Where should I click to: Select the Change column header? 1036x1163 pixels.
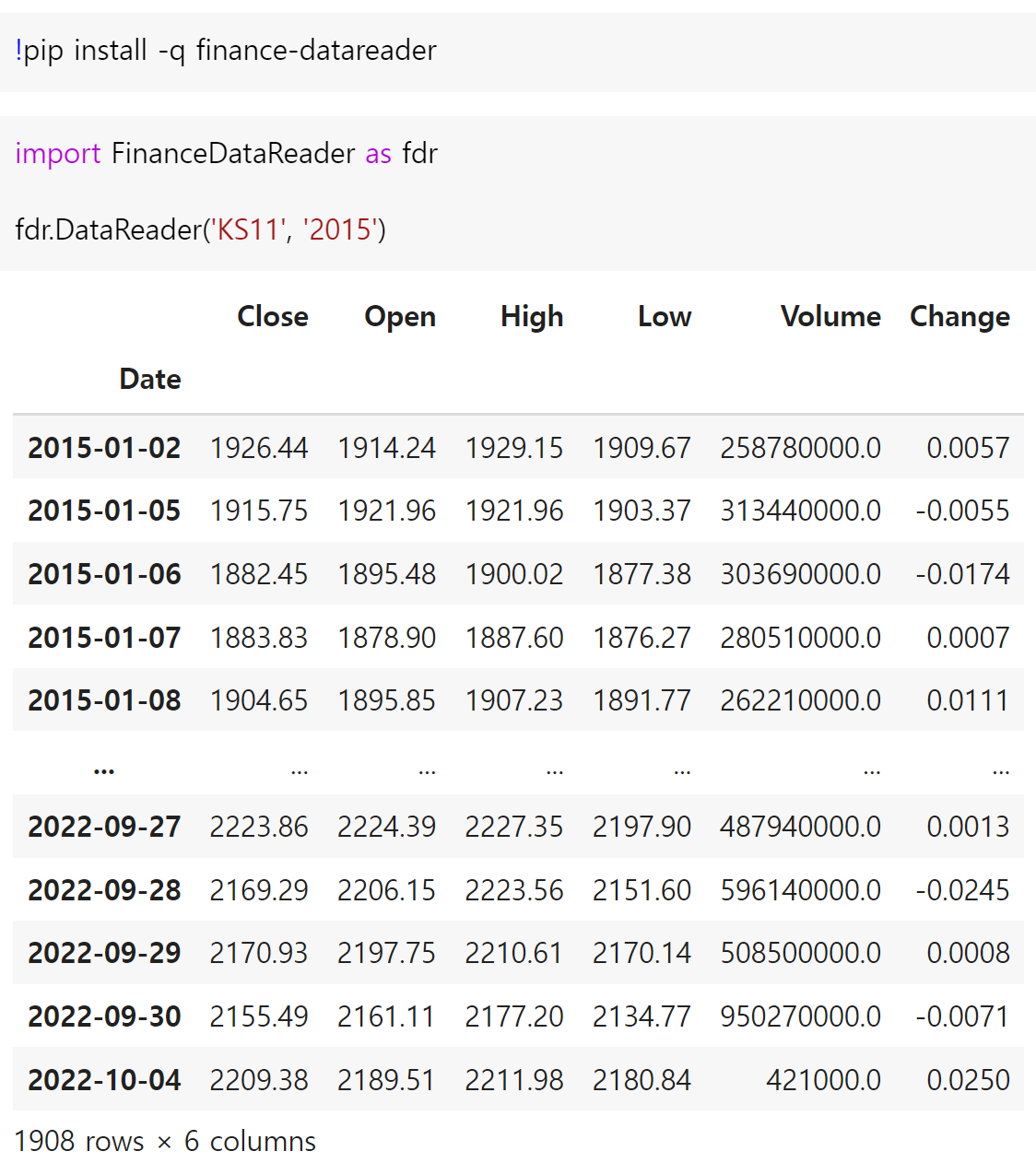point(959,316)
